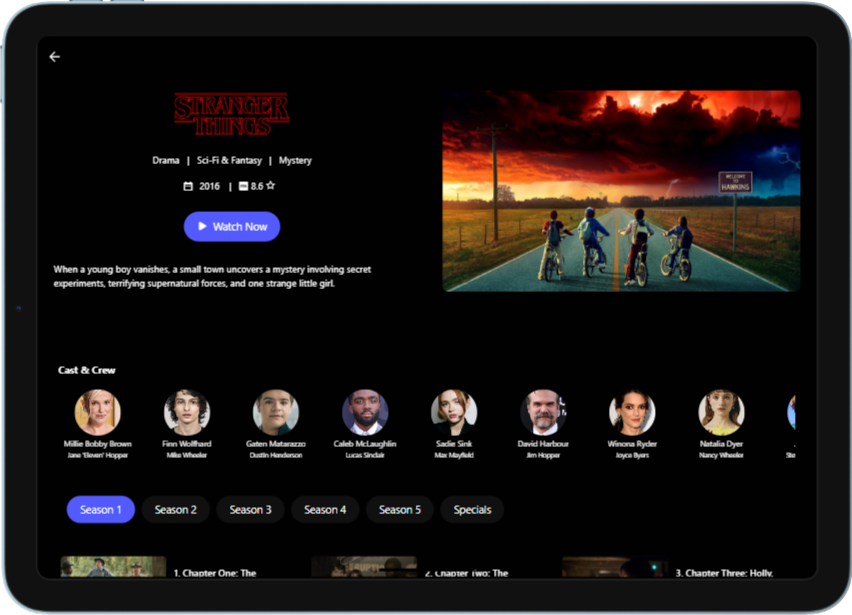This screenshot has height=615, width=852.
Task: Open the Drama genre link
Action: click(166, 160)
